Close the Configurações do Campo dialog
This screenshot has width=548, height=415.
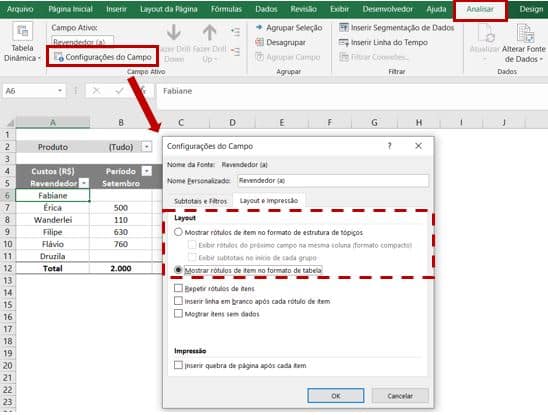418,146
